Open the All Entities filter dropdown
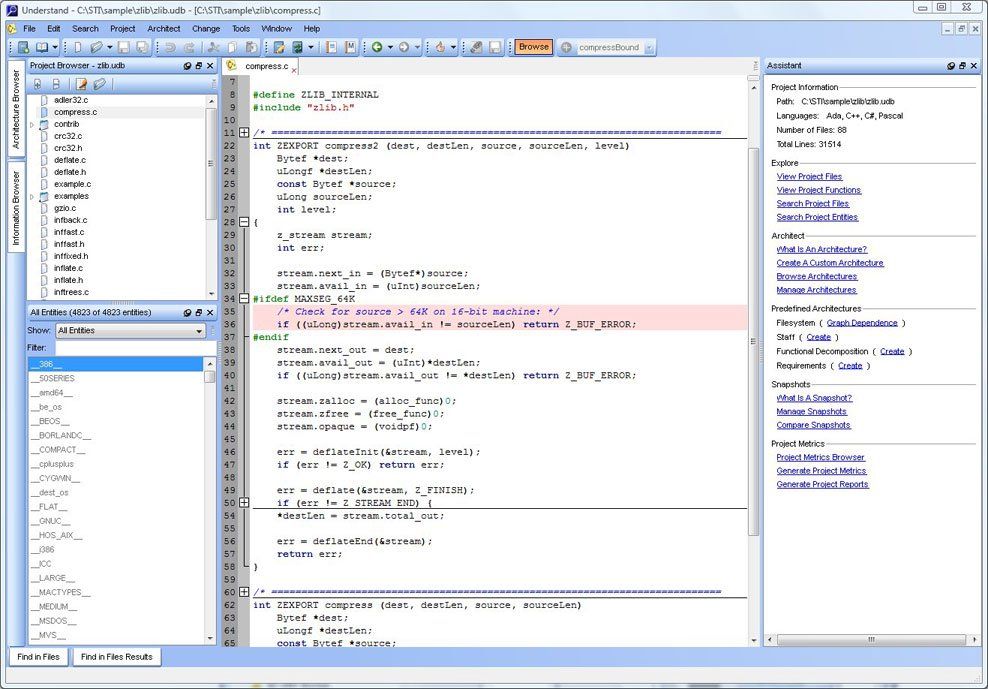 coord(198,331)
